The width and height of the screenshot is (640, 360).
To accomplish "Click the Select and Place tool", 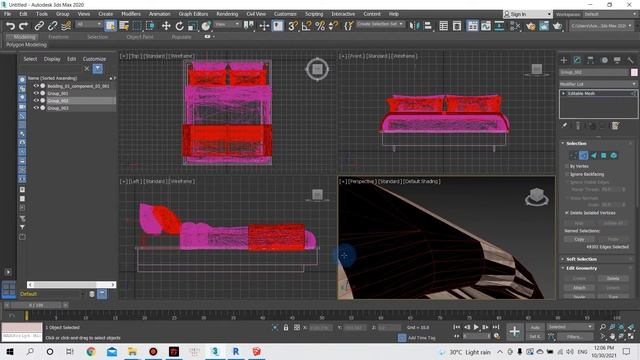I will [206, 26].
